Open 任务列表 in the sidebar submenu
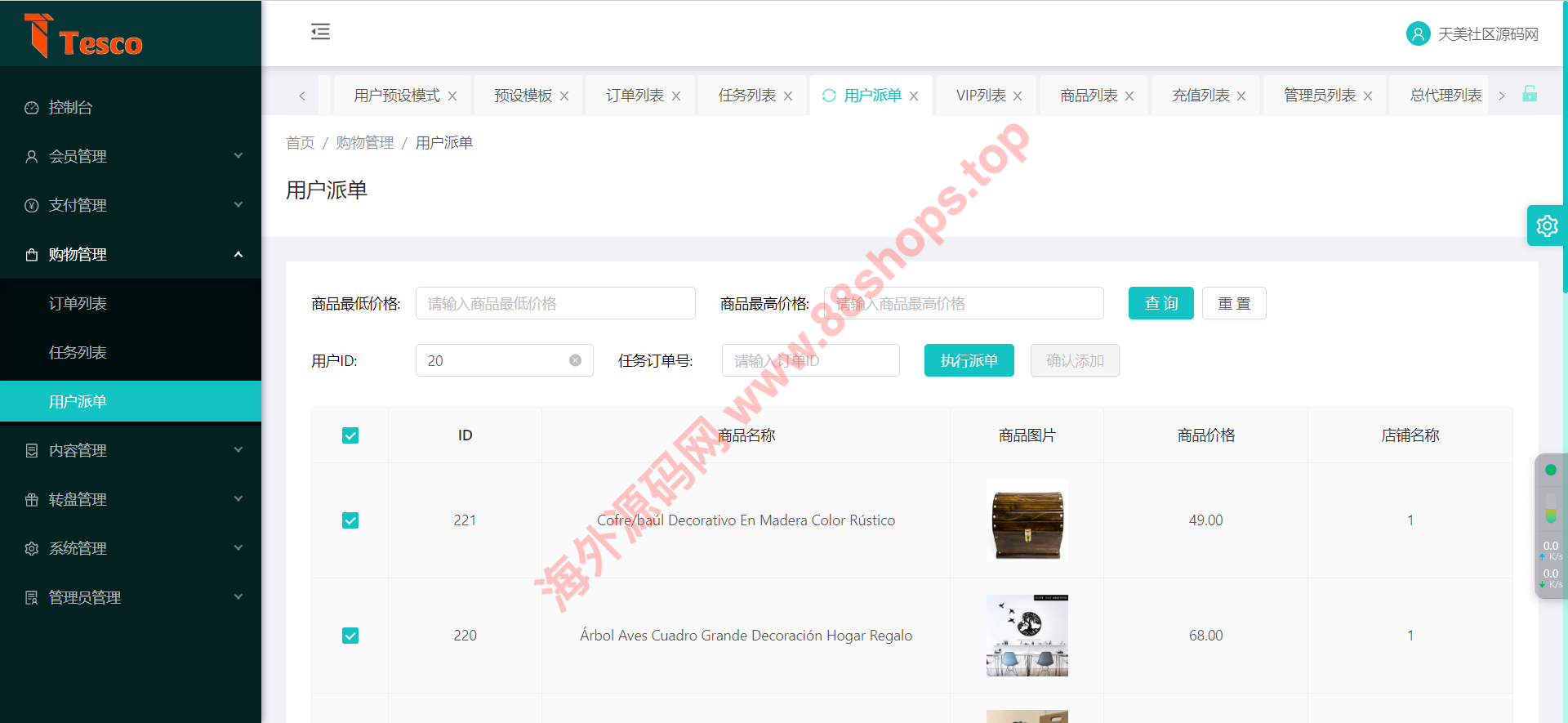This screenshot has width=1568, height=723. [x=78, y=352]
